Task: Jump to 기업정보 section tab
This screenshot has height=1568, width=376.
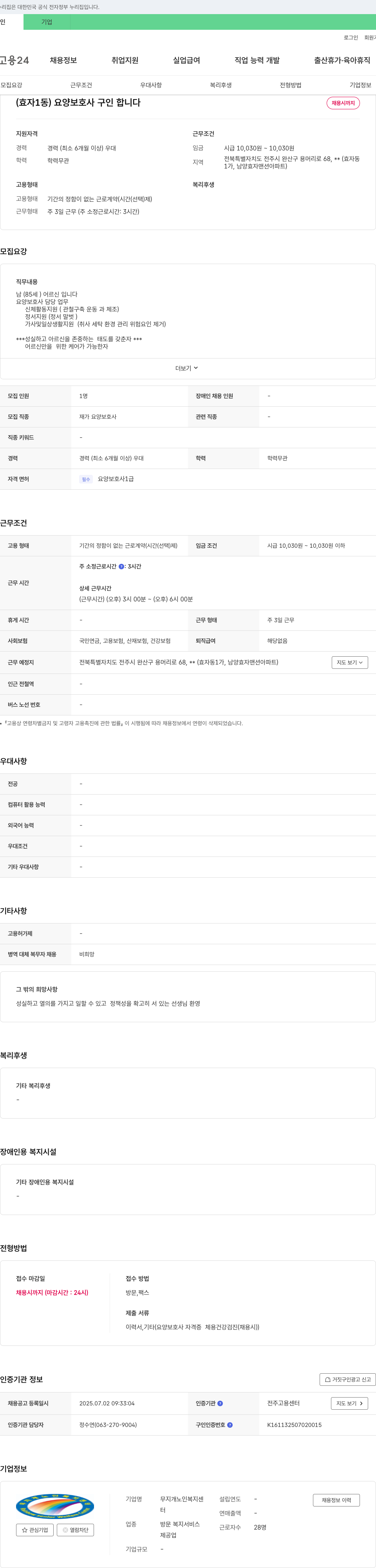Action: click(360, 85)
